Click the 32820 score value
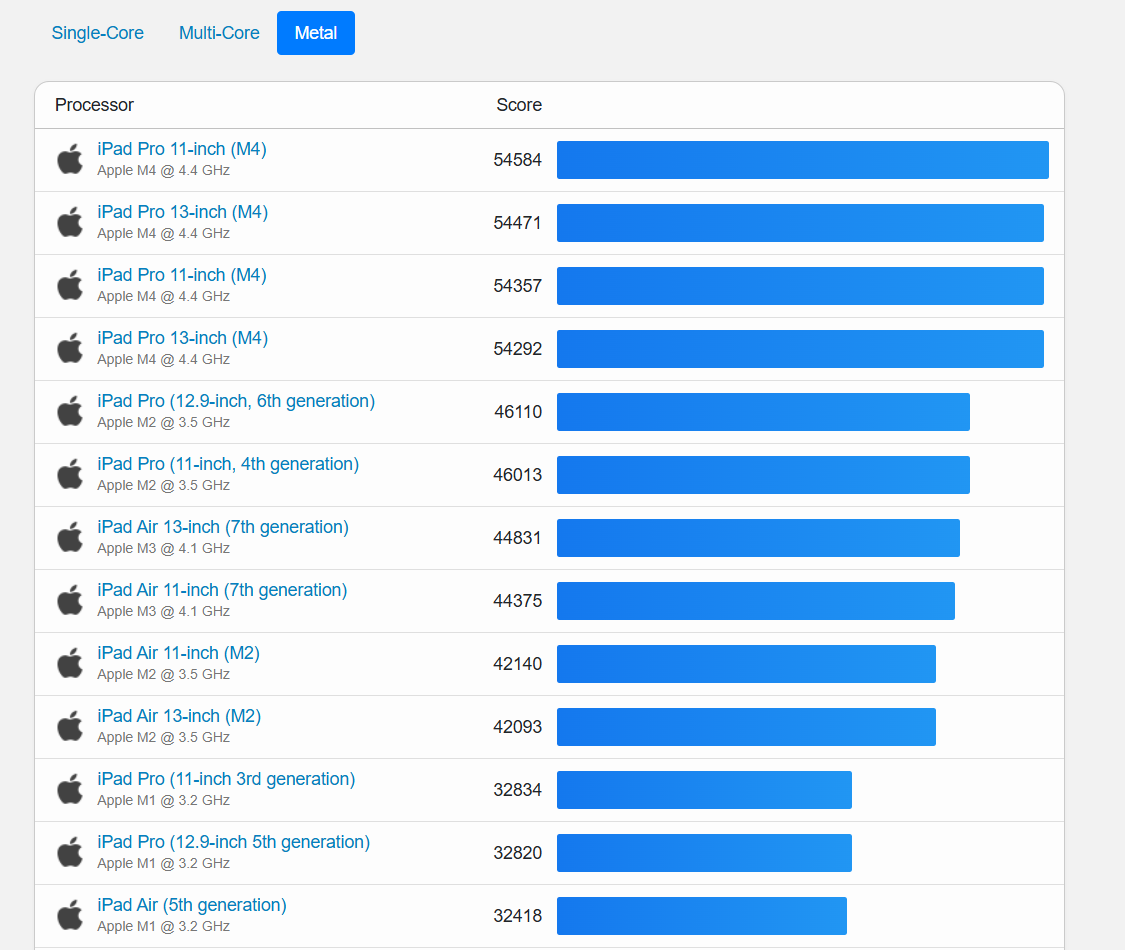Viewport: 1125px width, 950px height. tap(517, 853)
